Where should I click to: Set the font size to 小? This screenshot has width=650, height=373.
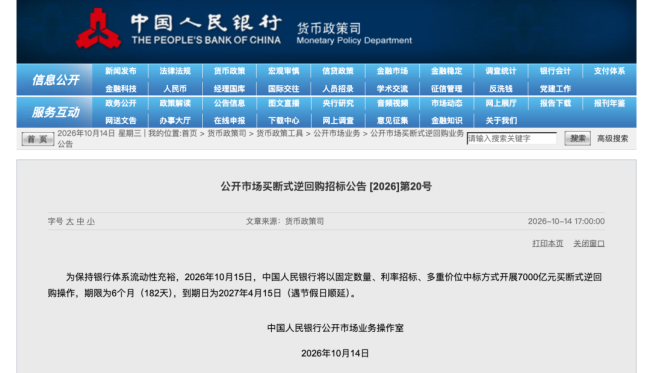(91, 221)
